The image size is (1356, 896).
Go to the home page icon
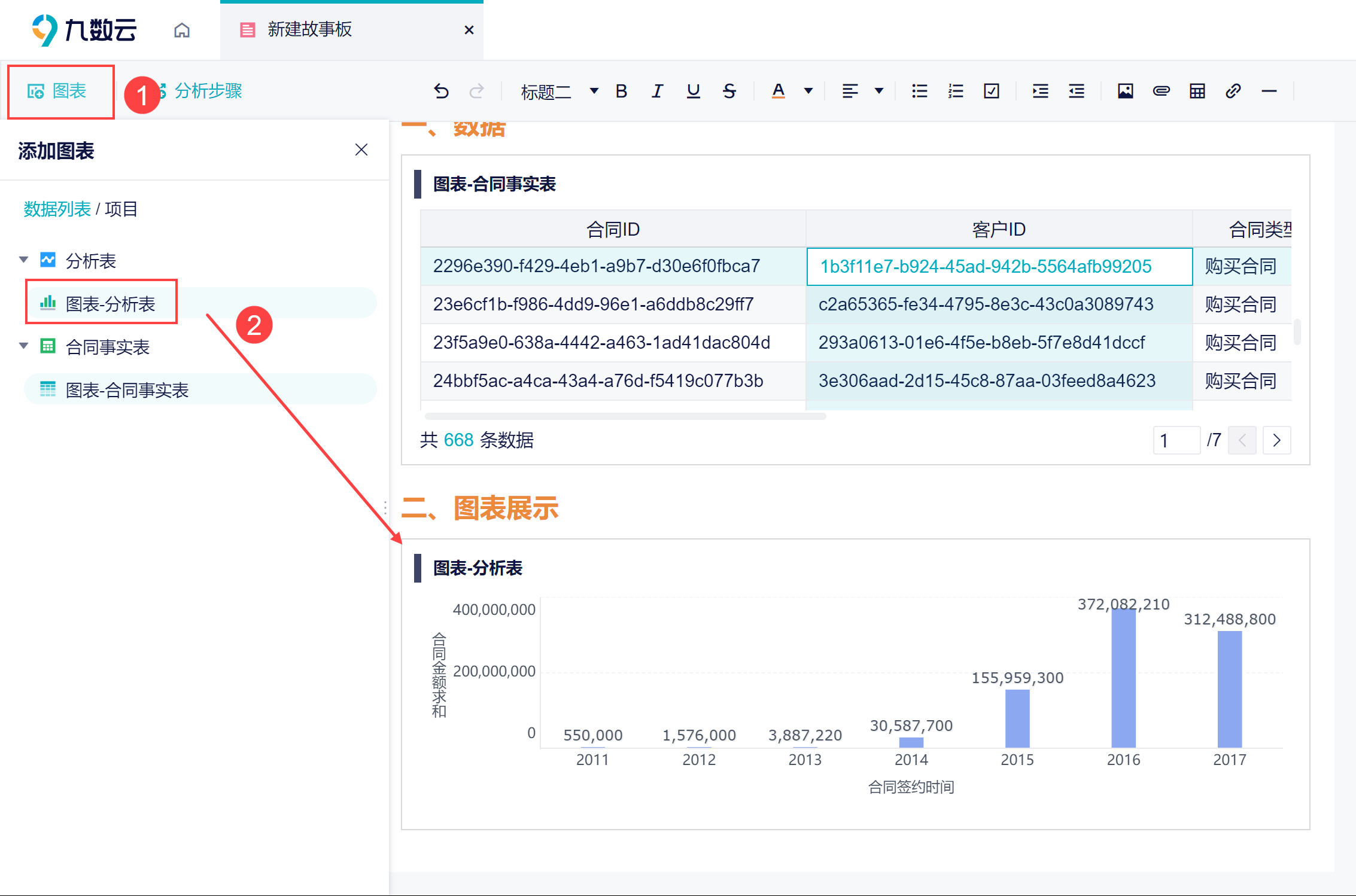coord(182,30)
